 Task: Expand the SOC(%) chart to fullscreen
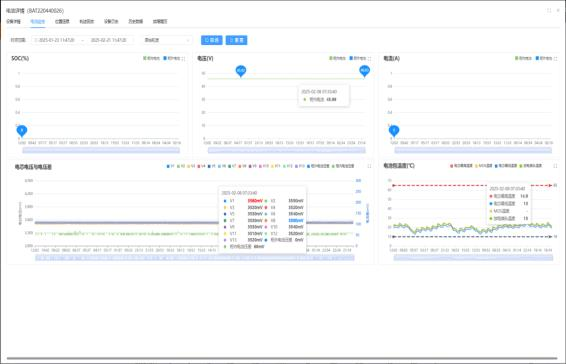pos(184,58)
